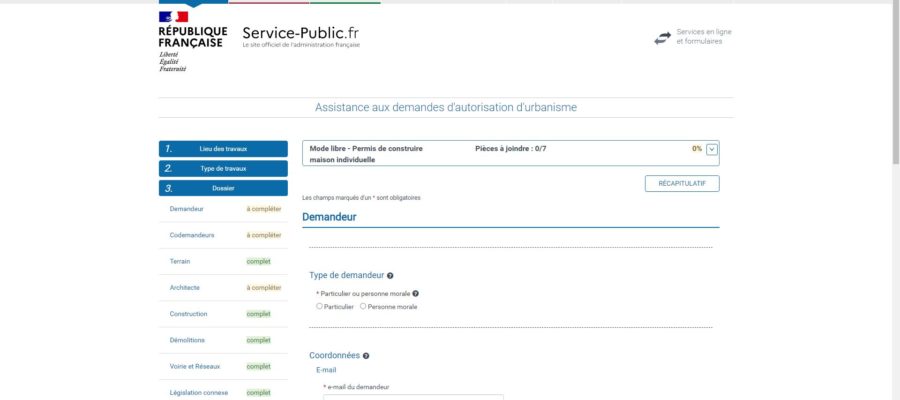The width and height of the screenshot is (900, 400).
Task: Select step 1 Lieu des travaux
Action: click(223, 149)
